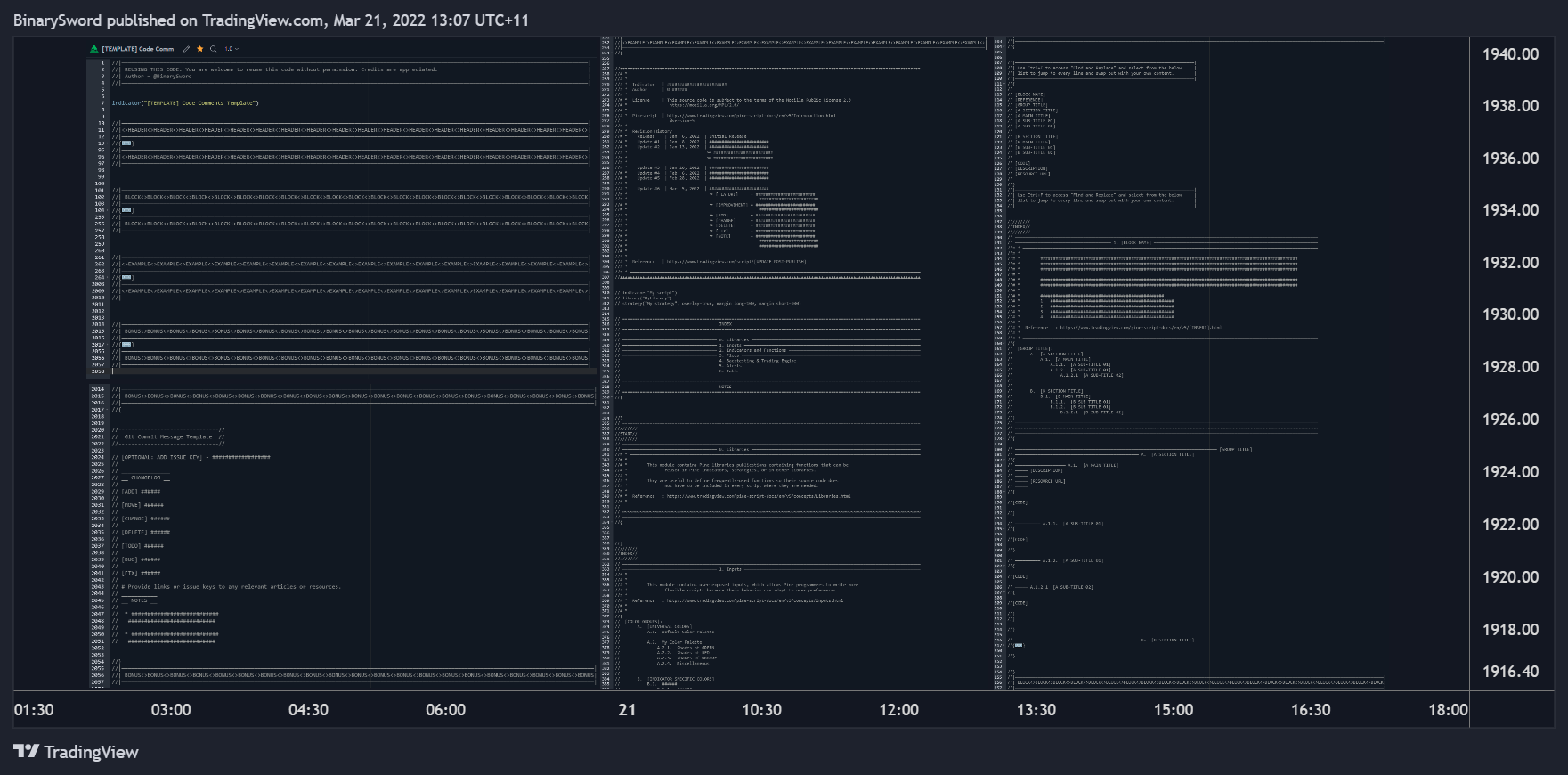This screenshot has width=1568, height=775.
Task: Click the green script logo beside [TEMPLATE] Code Comm
Action: click(x=94, y=49)
